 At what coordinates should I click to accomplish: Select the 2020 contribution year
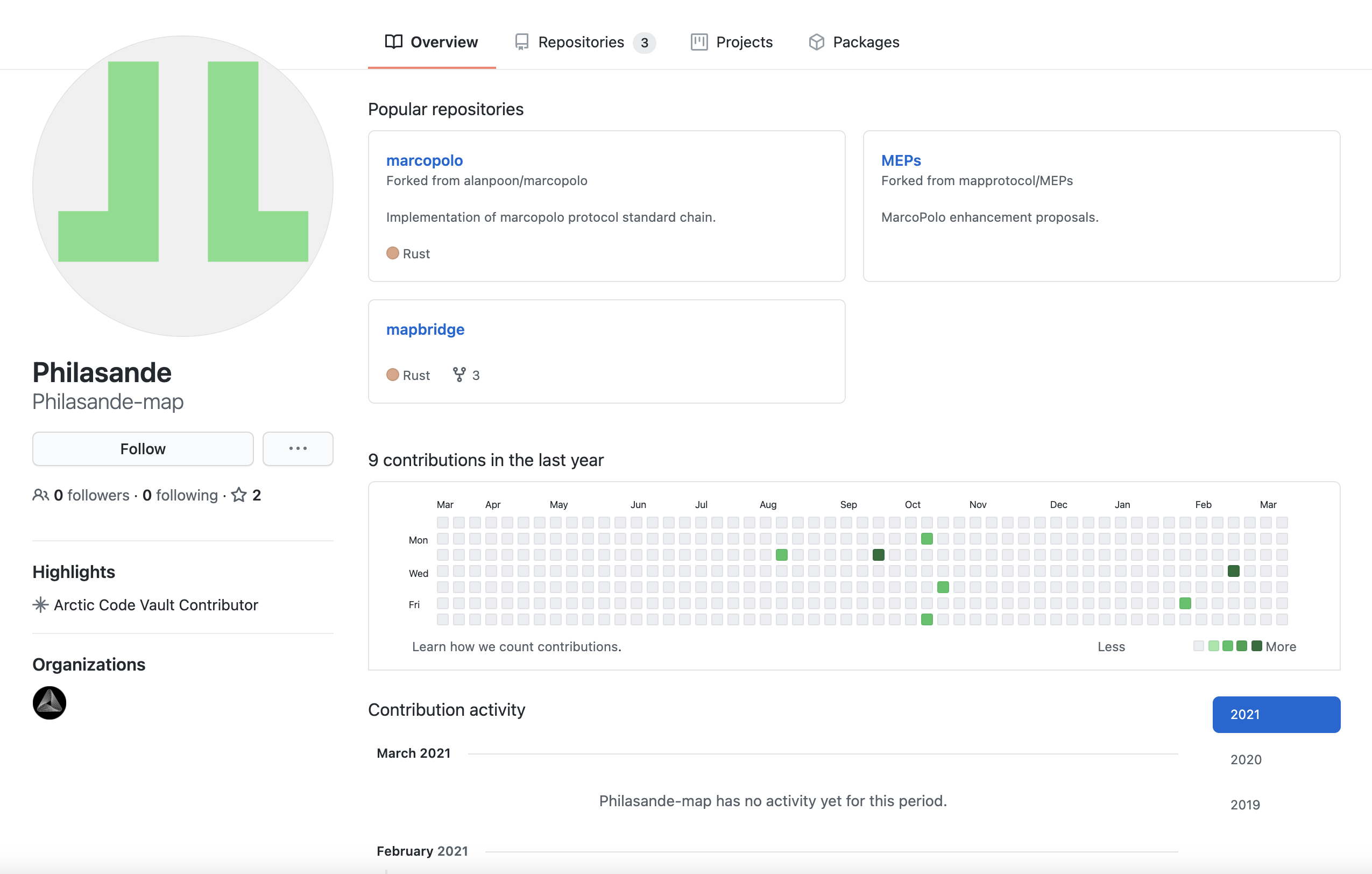(1246, 759)
